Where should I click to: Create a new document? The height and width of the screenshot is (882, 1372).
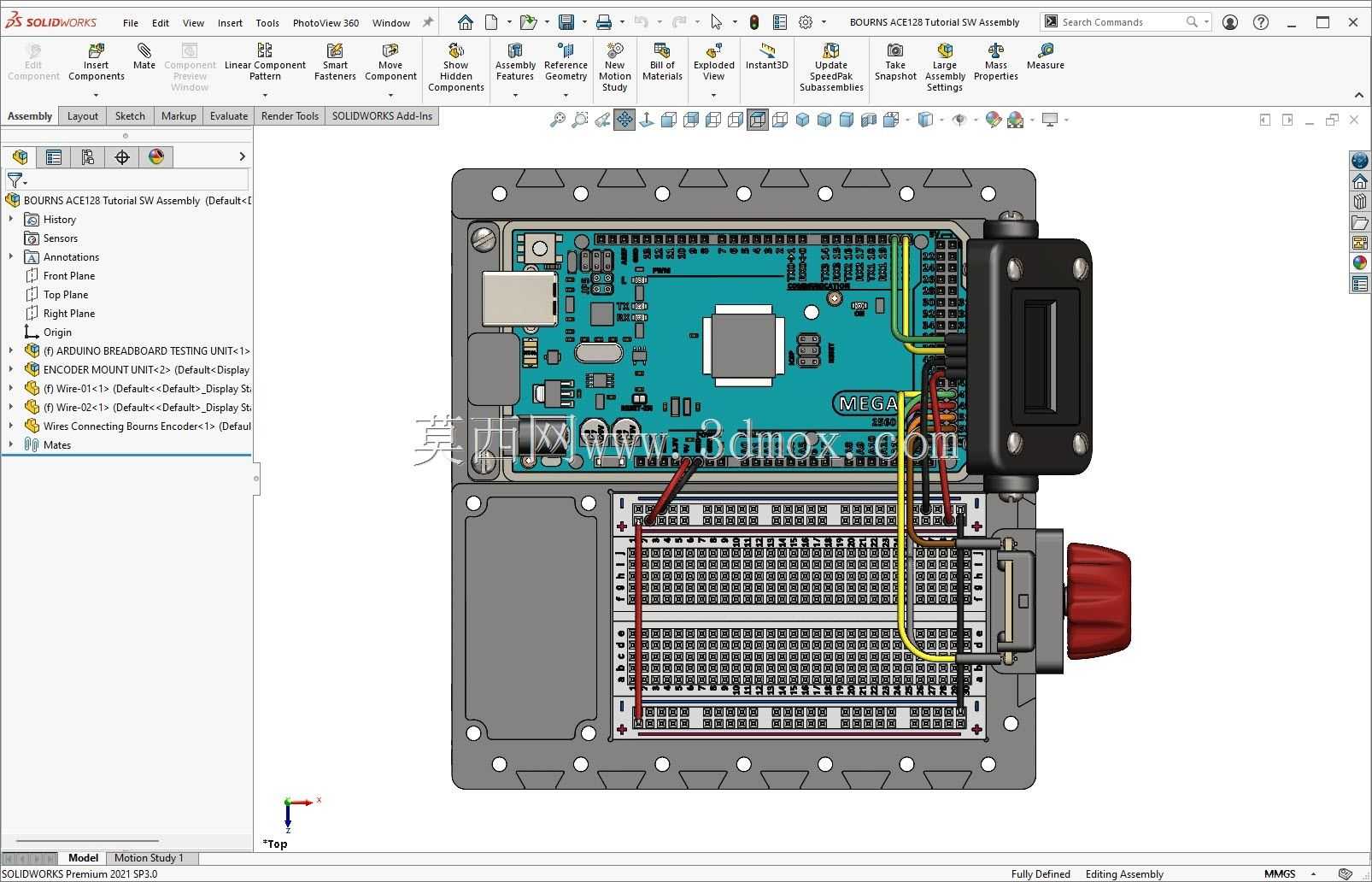[491, 22]
